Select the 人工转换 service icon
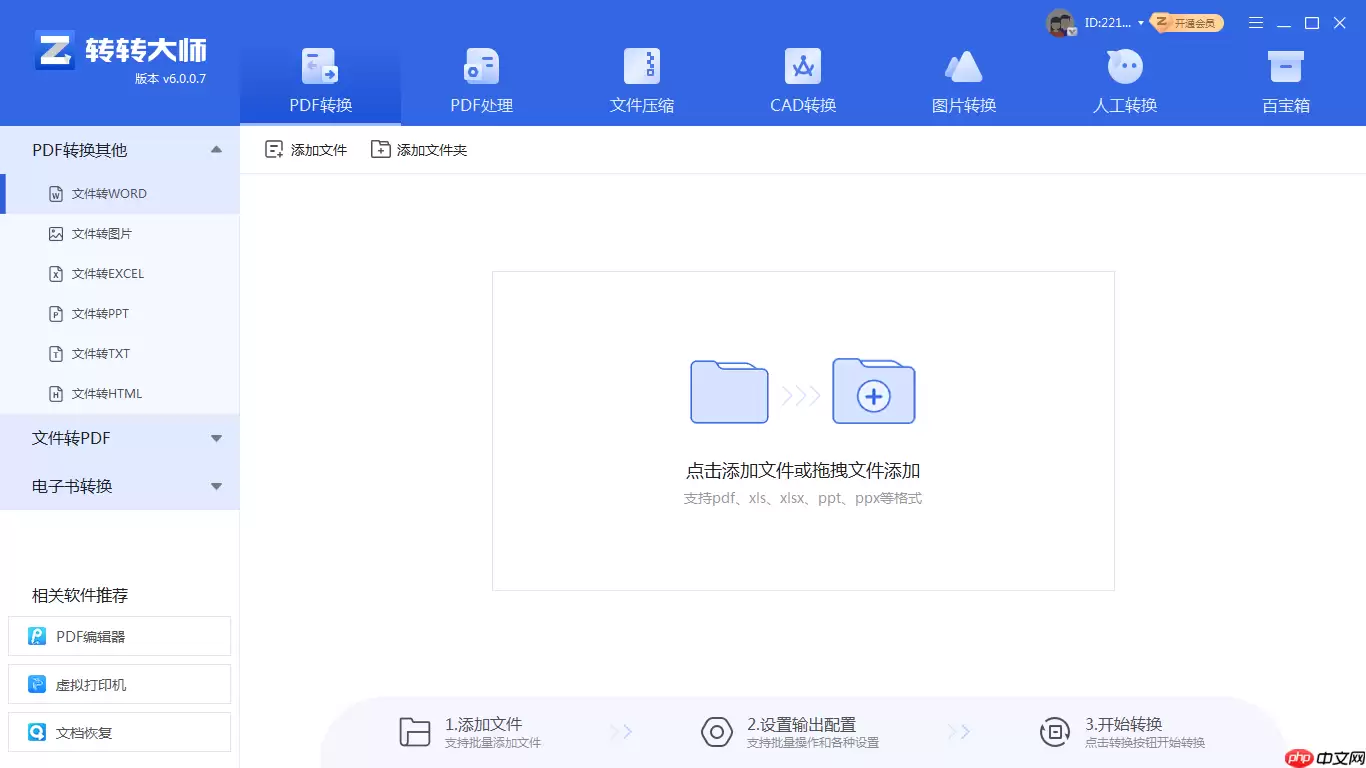 tap(1124, 75)
